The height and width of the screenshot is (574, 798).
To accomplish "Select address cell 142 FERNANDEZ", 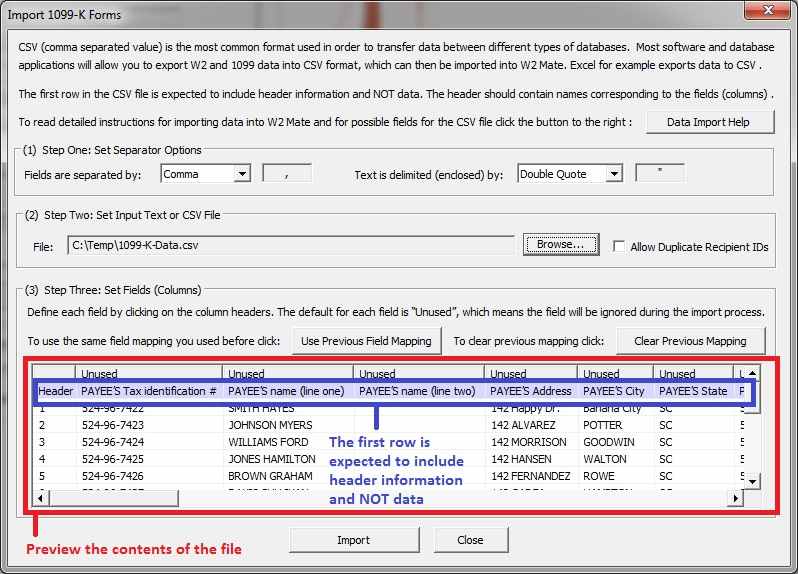I will pos(530,476).
